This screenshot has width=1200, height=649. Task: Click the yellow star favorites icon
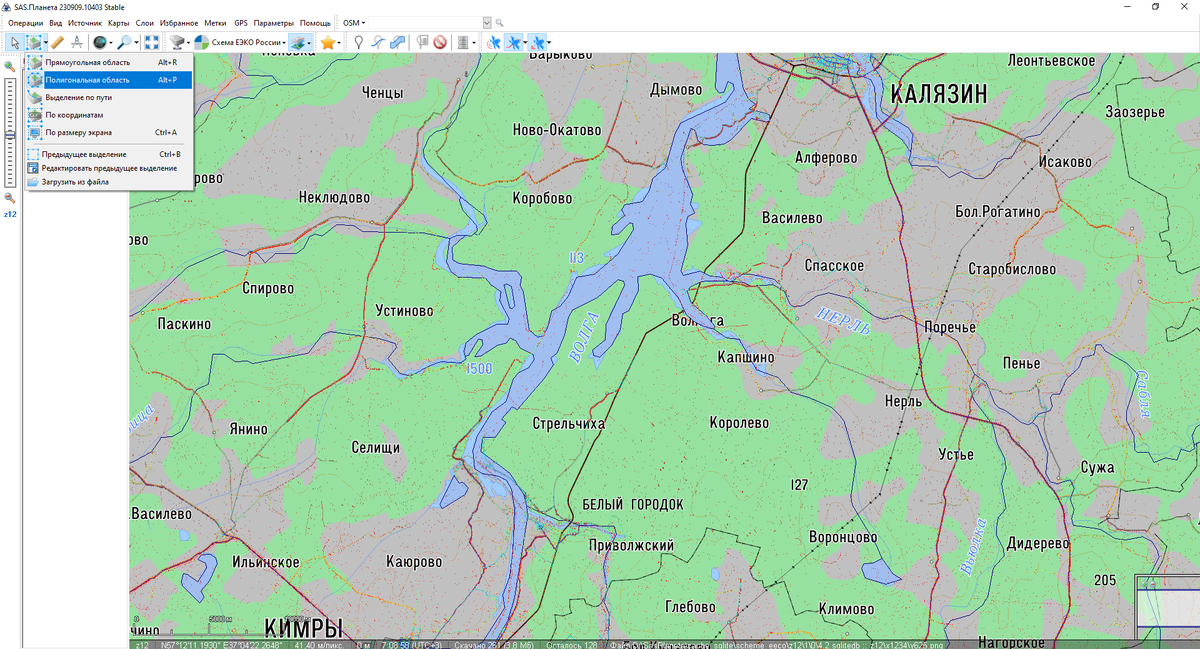[x=327, y=42]
